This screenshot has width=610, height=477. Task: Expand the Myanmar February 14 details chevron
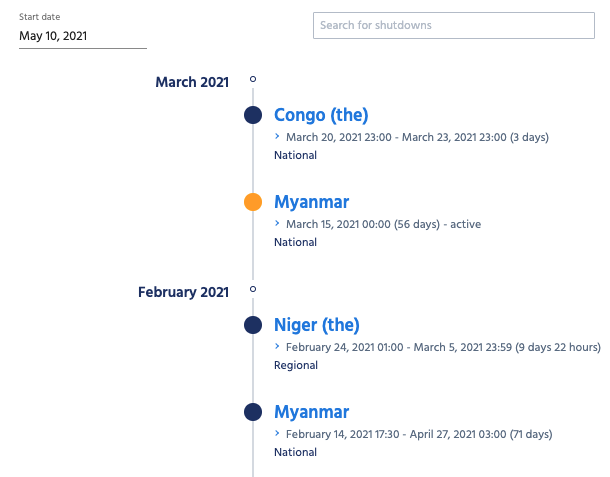pyautogui.click(x=278, y=433)
